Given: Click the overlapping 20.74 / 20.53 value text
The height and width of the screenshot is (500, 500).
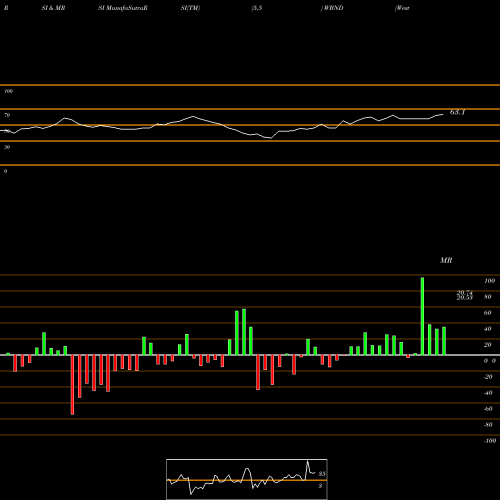Looking at the screenshot, I should tap(465, 295).
